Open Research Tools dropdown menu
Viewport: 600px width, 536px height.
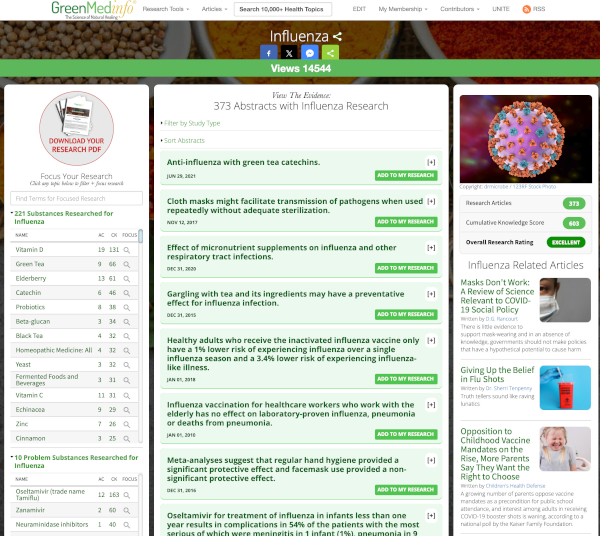166,9
